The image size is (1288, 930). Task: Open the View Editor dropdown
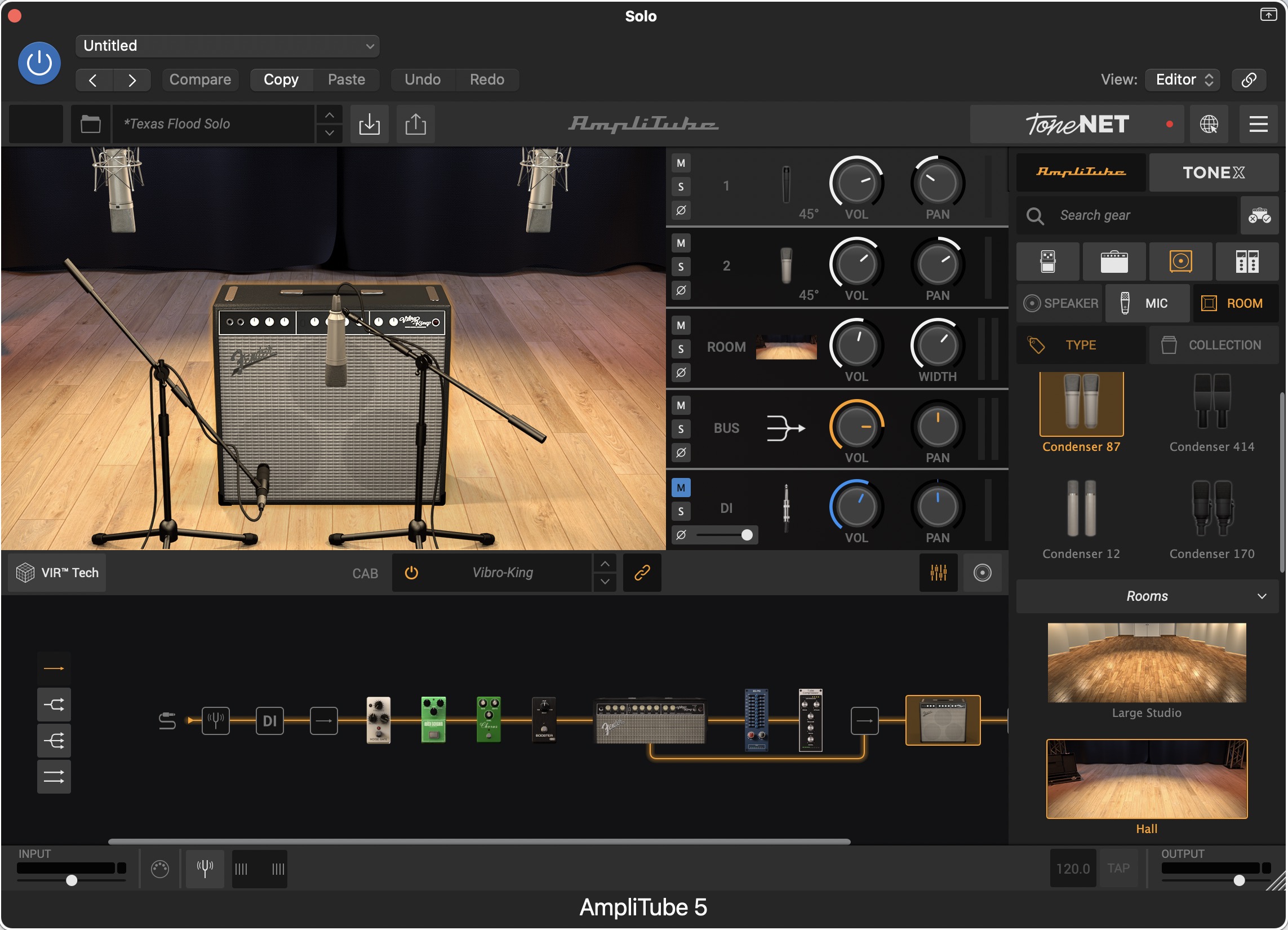1183,79
